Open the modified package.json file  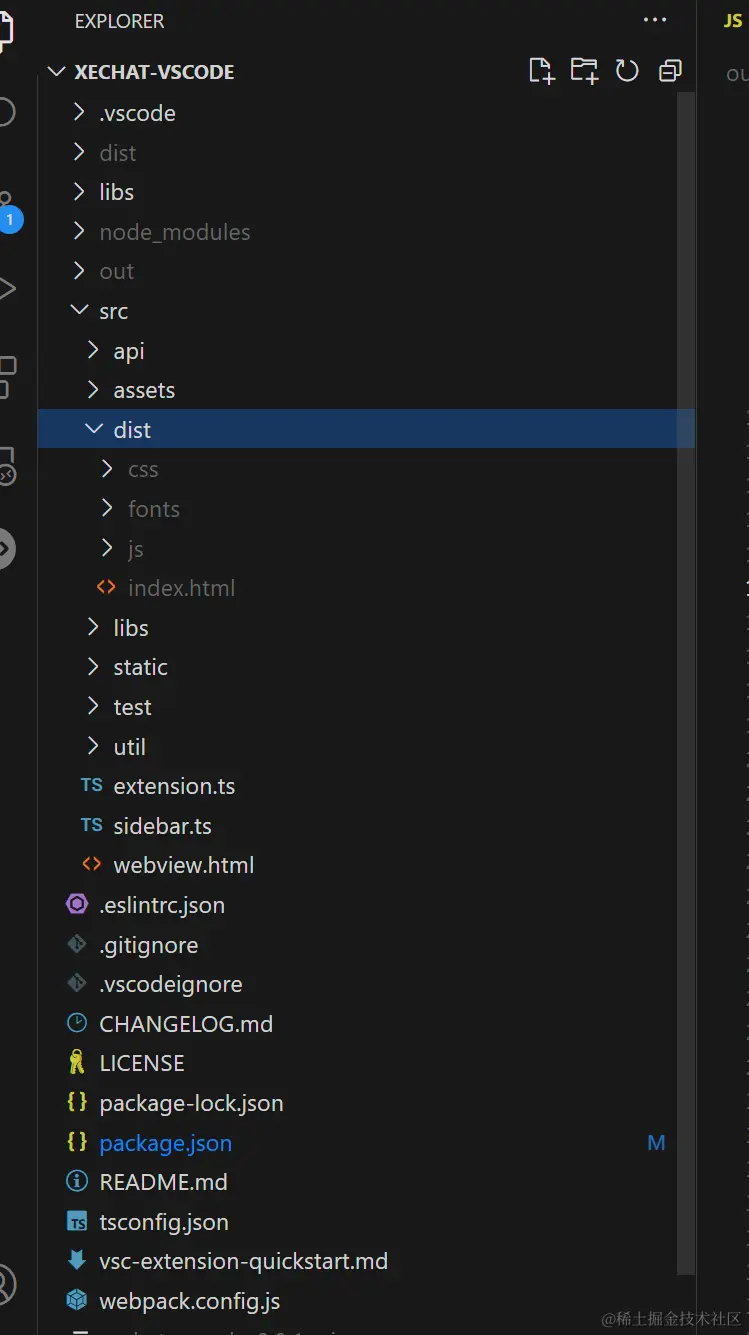pyautogui.click(x=165, y=1143)
